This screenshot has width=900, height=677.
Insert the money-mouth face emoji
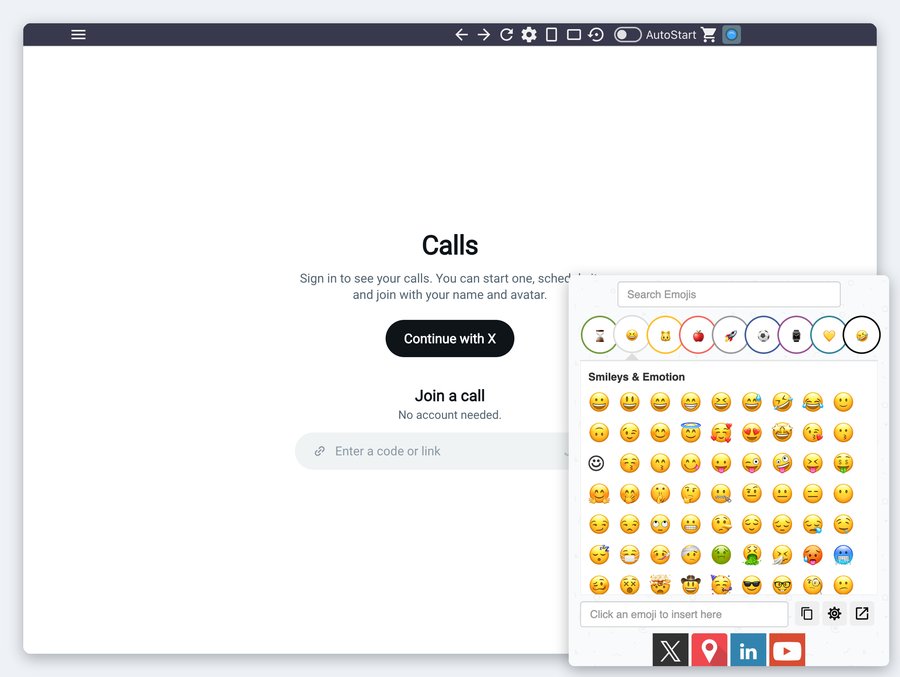(x=843, y=463)
